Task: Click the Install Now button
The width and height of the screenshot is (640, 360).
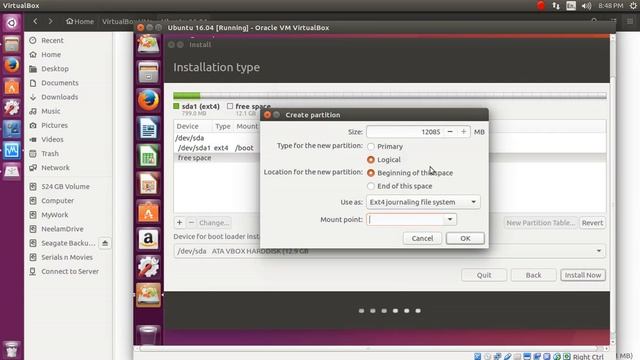Action: [582, 275]
